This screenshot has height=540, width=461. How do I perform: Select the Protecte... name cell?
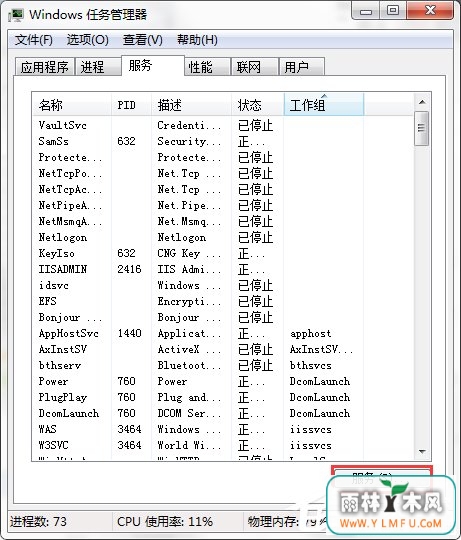point(70,157)
